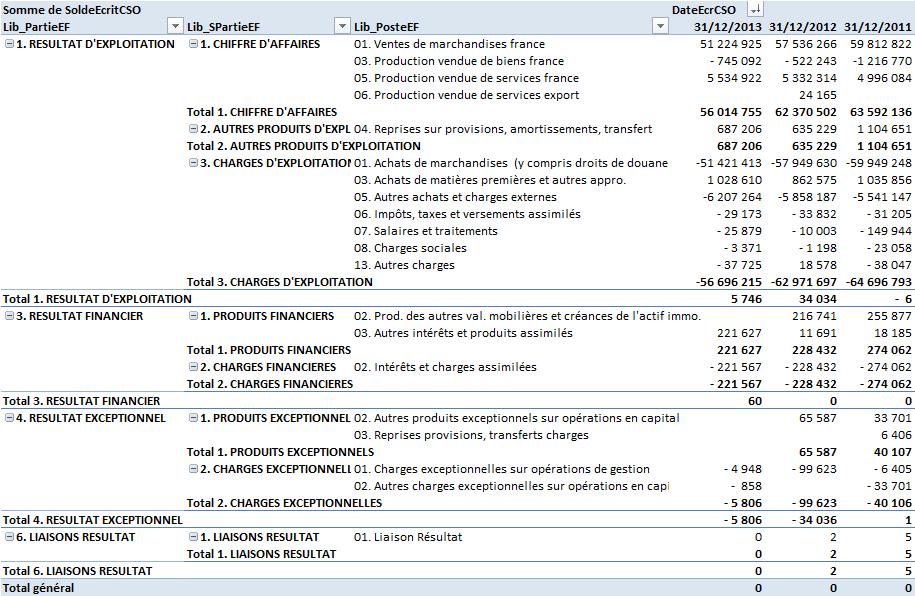
Task: Collapse the 1. RESULTAT D'EXPLOITATION group
Action: click(9, 44)
